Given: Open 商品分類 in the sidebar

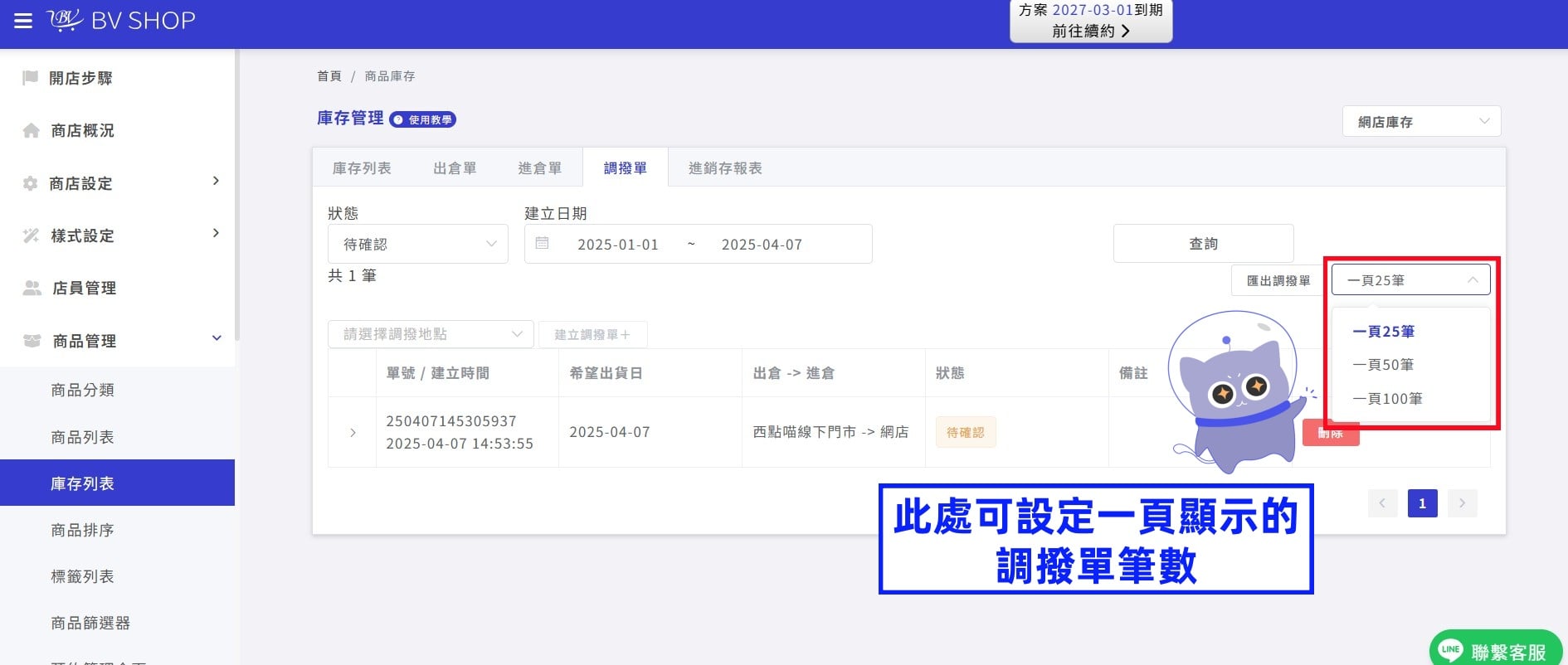Looking at the screenshot, I should pos(117,390).
